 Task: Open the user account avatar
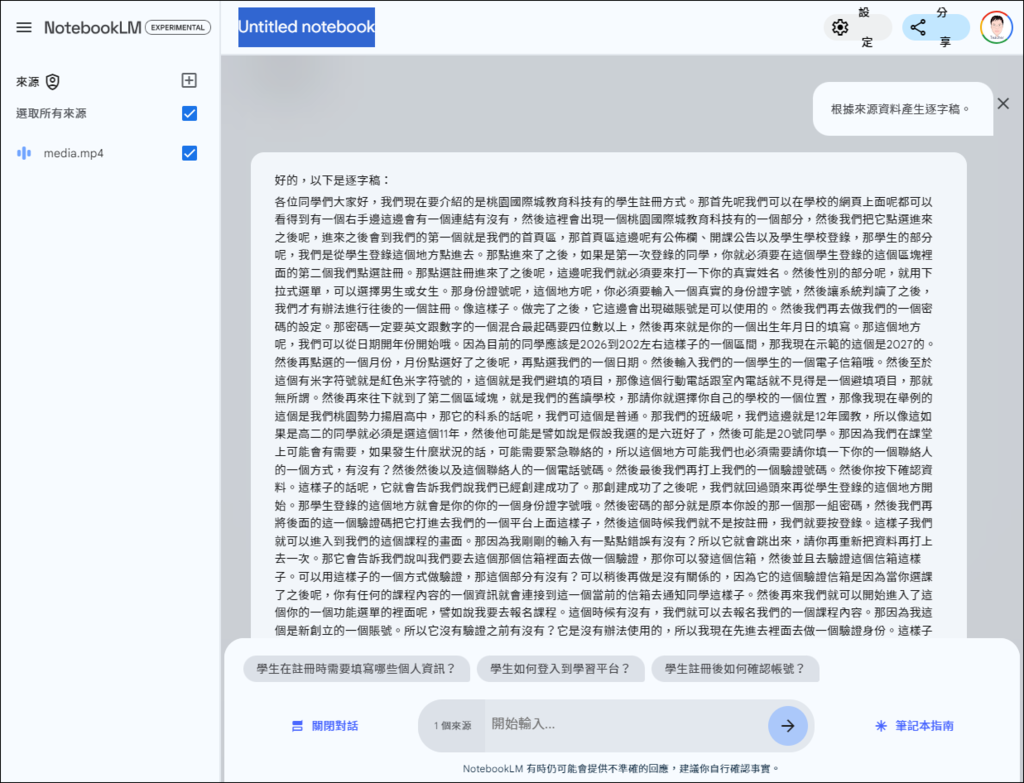[x=996, y=27]
